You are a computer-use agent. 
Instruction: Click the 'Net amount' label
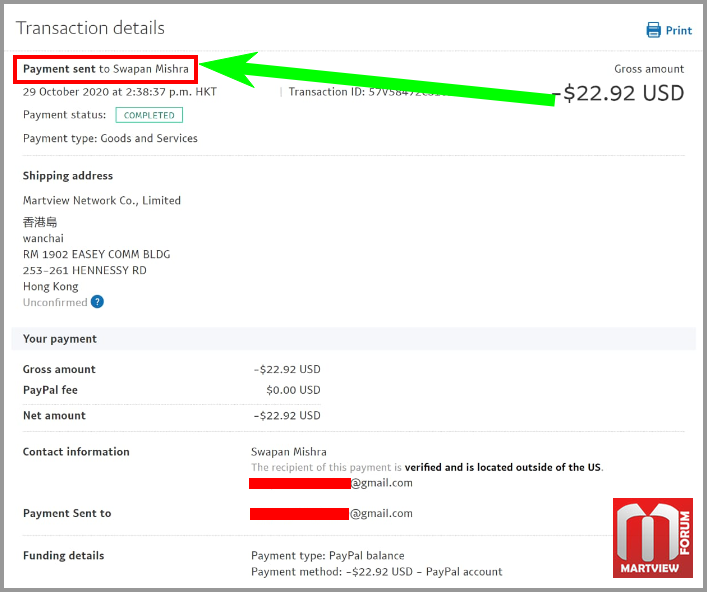tap(54, 415)
